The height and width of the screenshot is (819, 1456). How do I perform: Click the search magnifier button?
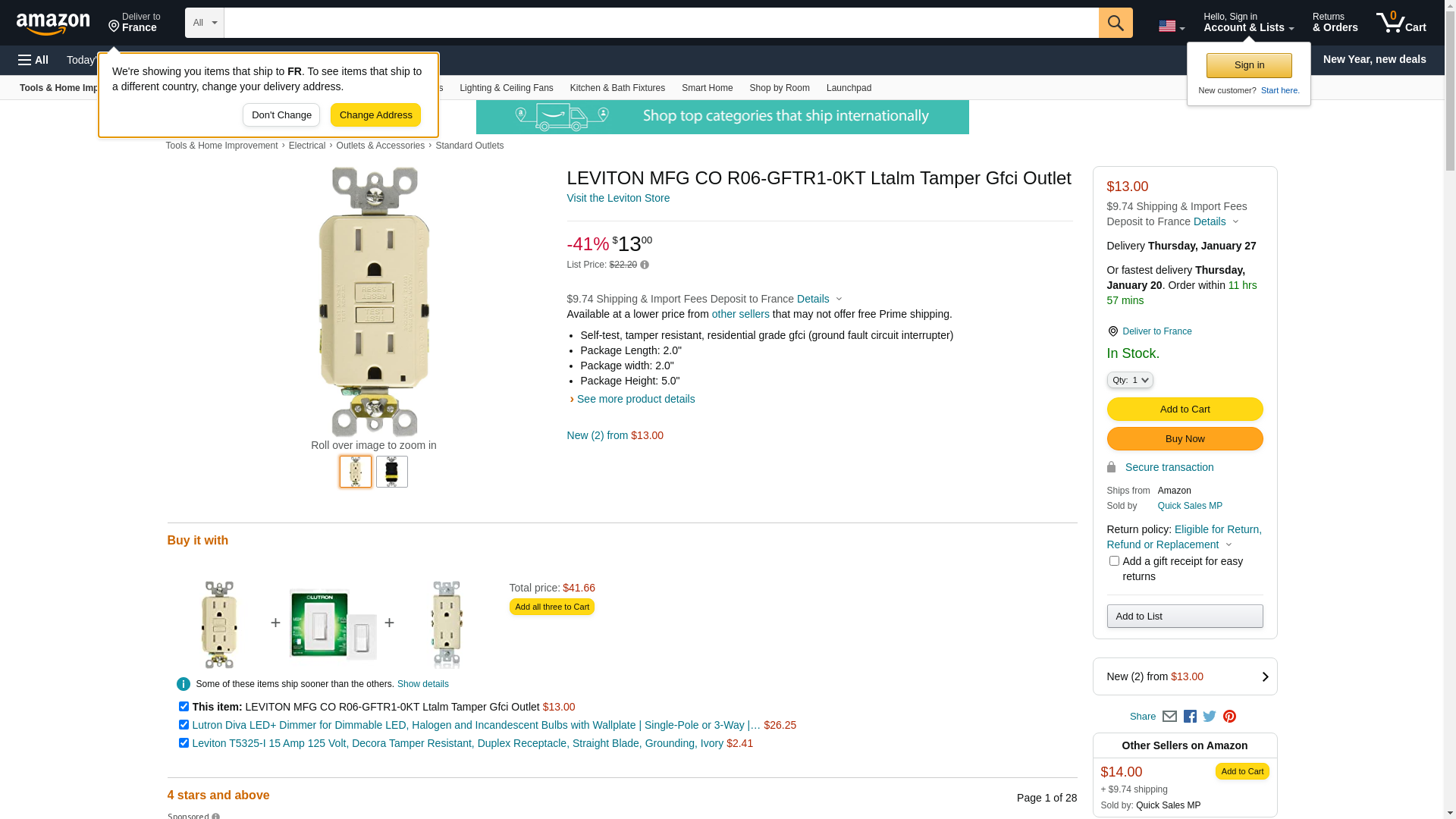tap(1116, 23)
